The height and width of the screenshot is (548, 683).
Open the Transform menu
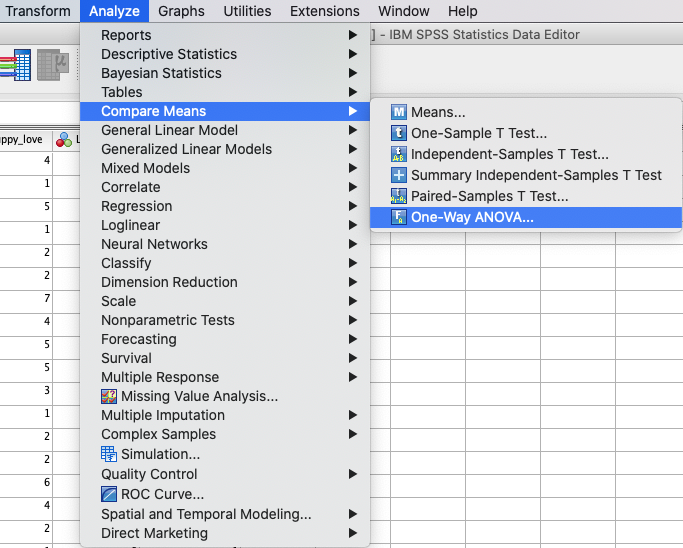point(38,11)
